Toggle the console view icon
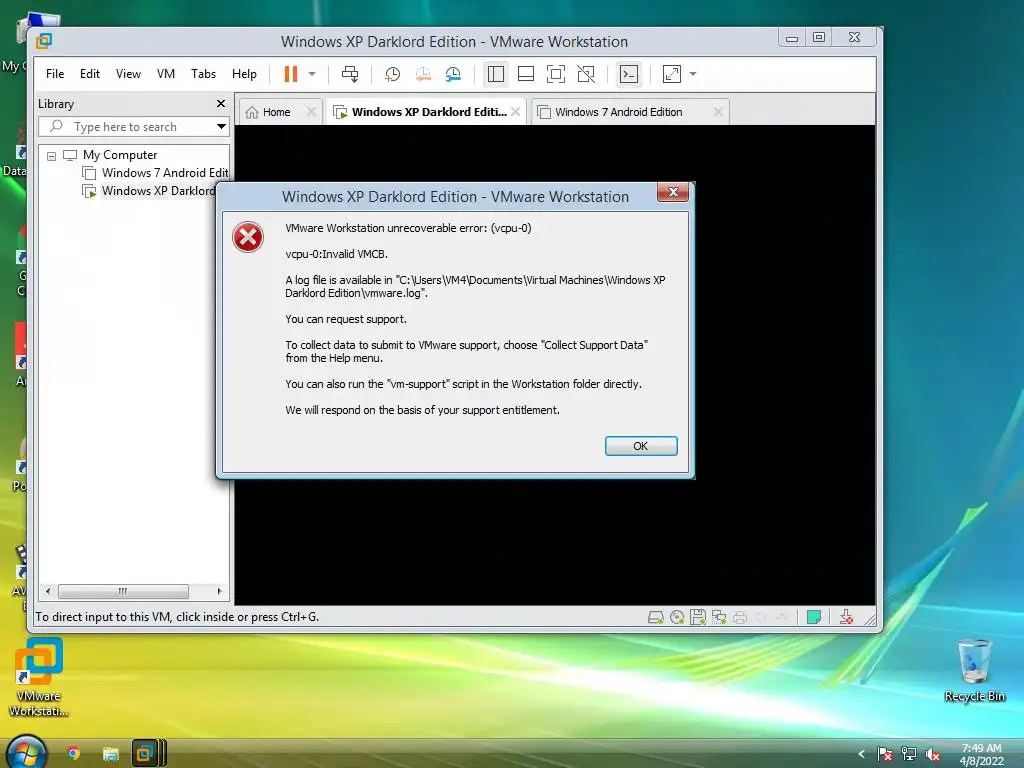1024x768 pixels. pos(629,74)
